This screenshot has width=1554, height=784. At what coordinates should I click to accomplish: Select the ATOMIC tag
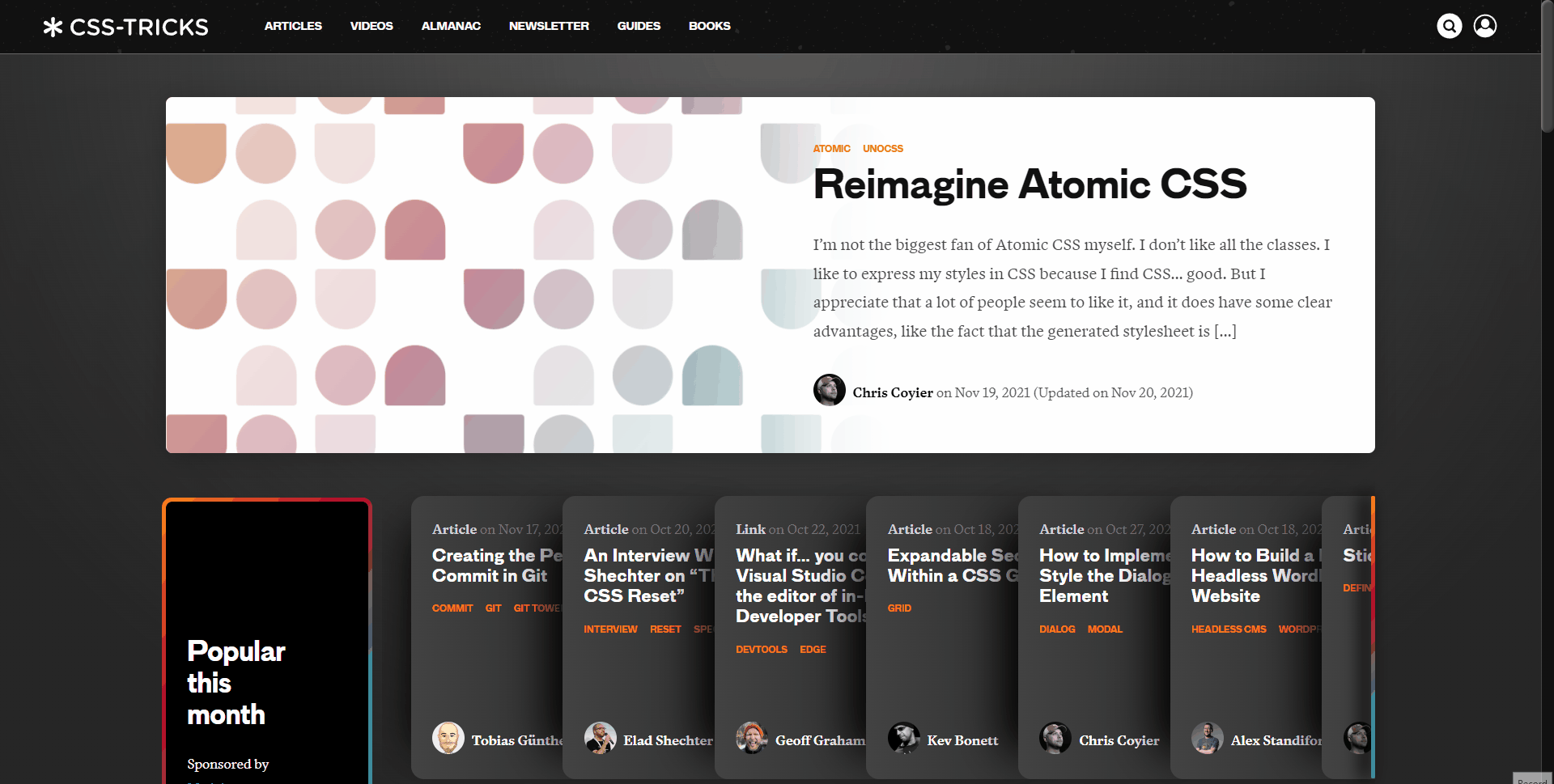click(831, 149)
